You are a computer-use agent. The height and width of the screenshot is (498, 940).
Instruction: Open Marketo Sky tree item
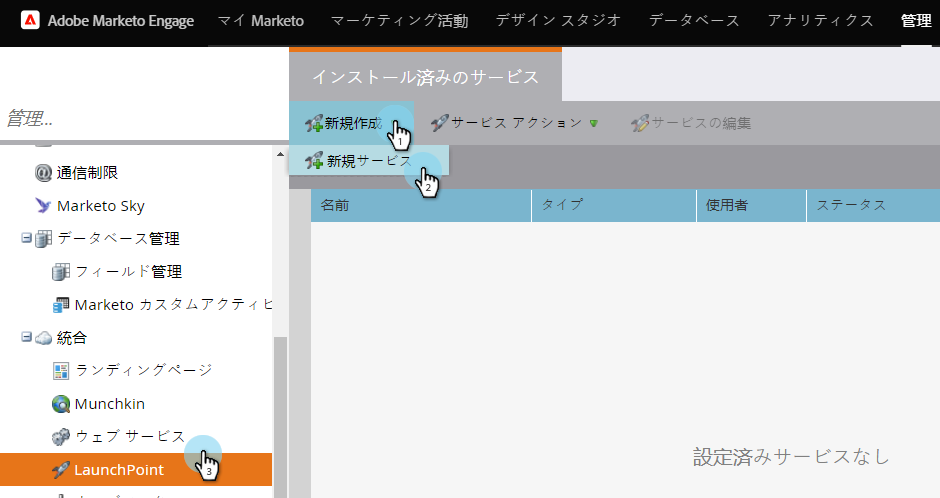101,206
